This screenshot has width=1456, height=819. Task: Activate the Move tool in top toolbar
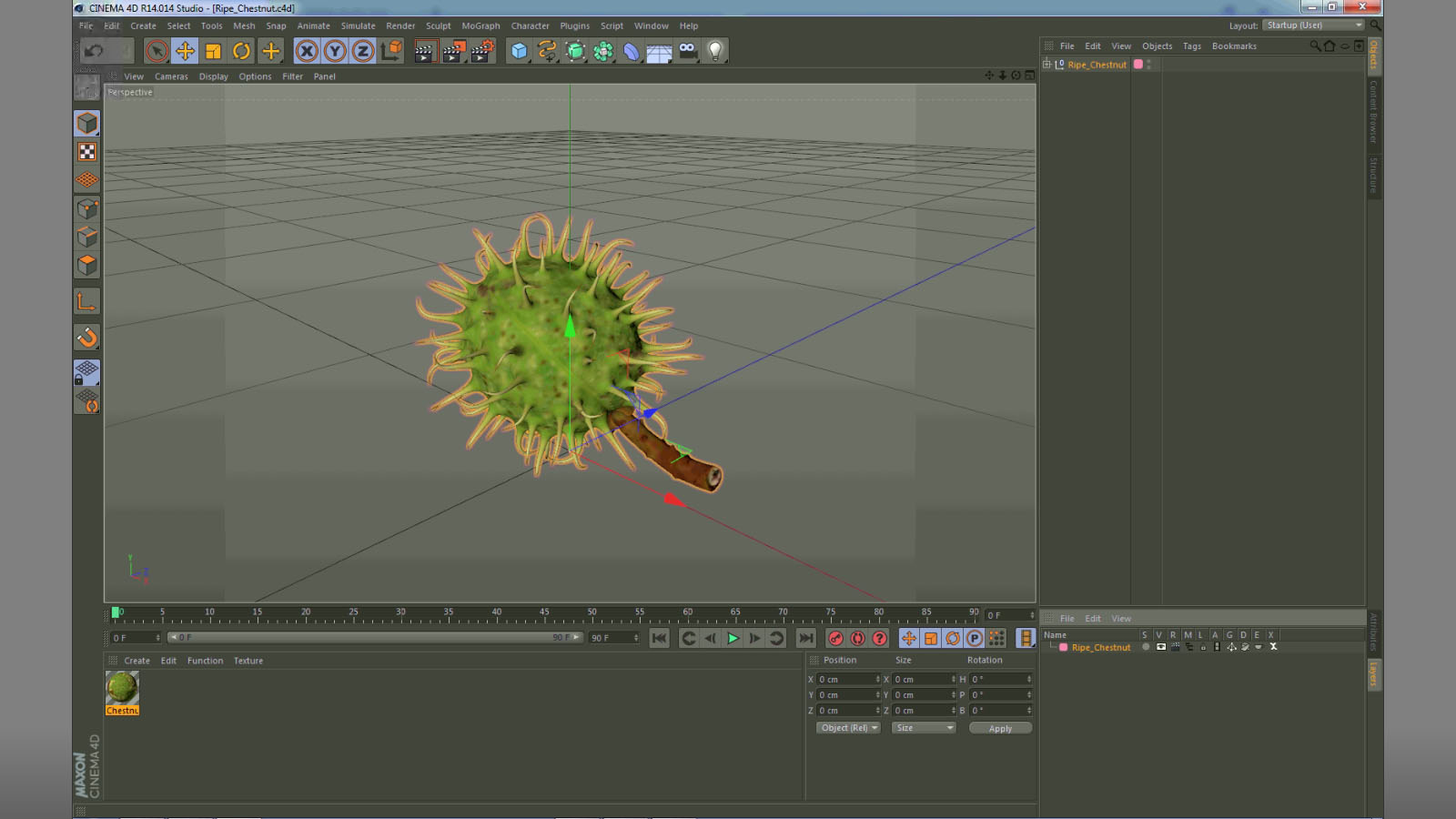(185, 51)
